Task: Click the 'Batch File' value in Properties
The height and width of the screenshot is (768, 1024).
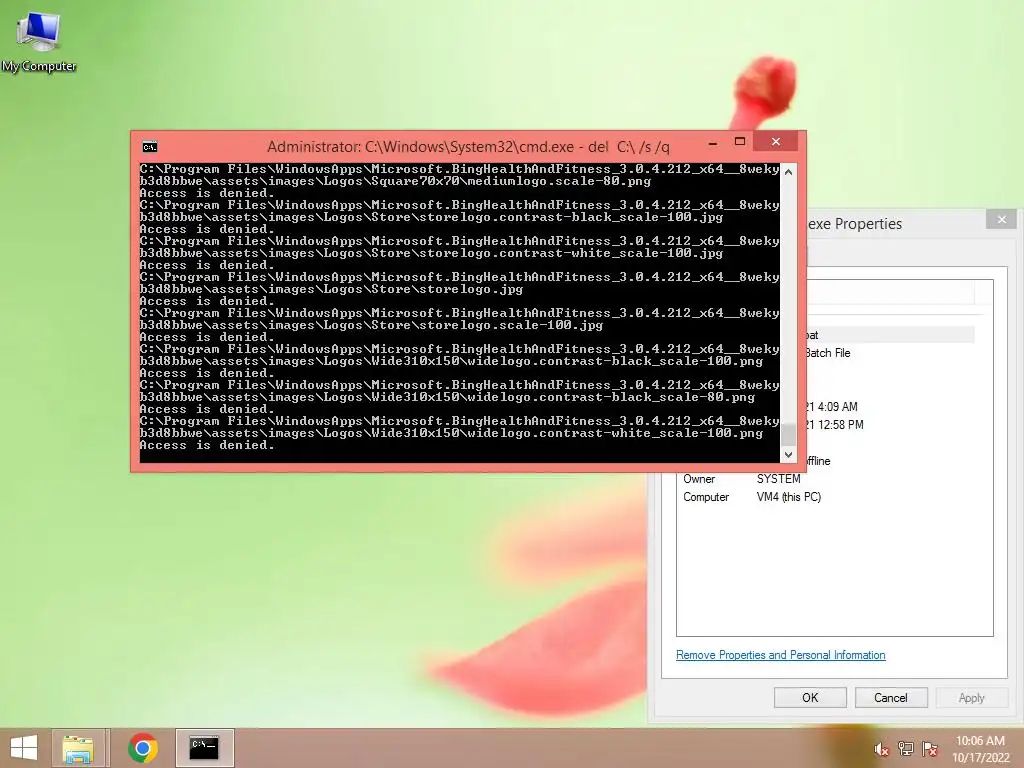Action: pos(828,353)
